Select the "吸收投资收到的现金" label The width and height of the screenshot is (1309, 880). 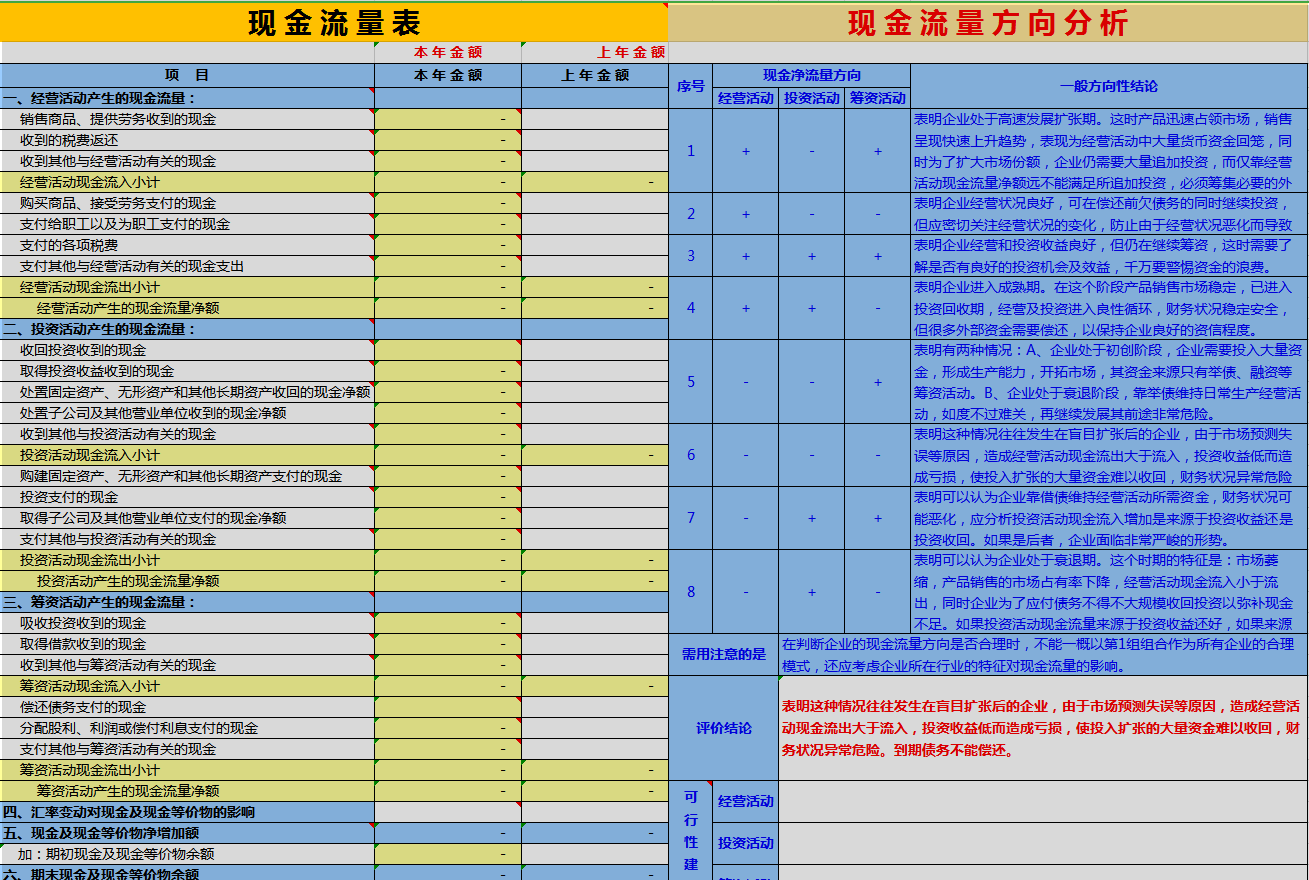click(x=83, y=623)
